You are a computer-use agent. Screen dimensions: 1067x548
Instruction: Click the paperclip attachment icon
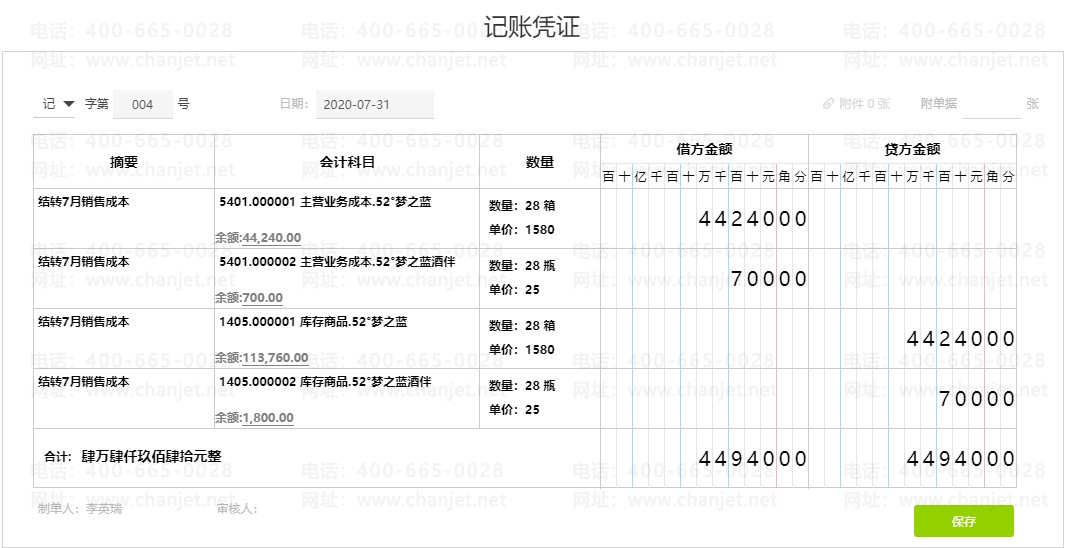tap(828, 104)
